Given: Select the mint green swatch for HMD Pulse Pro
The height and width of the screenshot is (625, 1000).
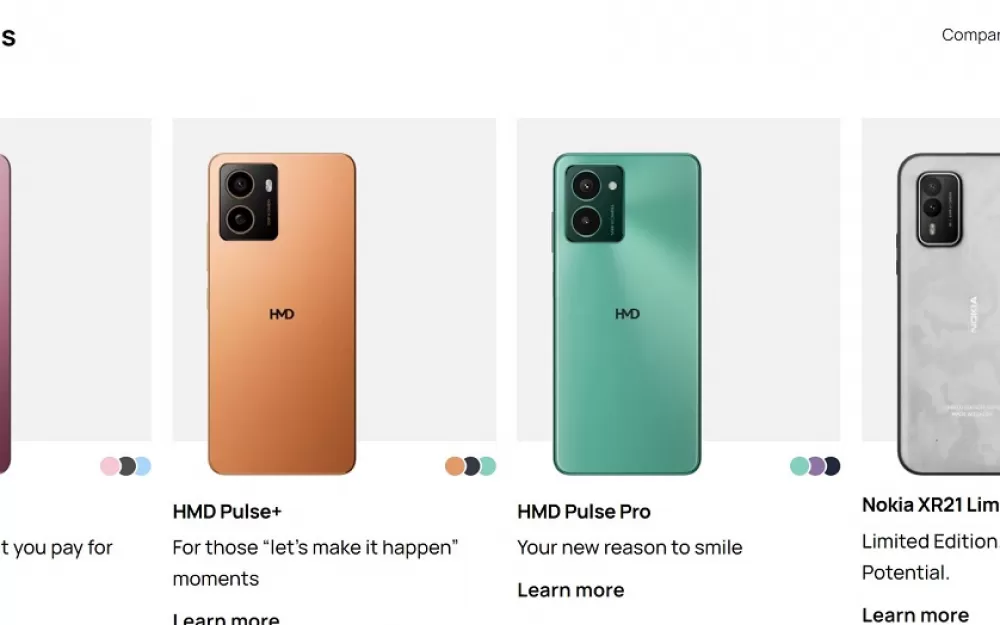Looking at the screenshot, I should [x=798, y=466].
